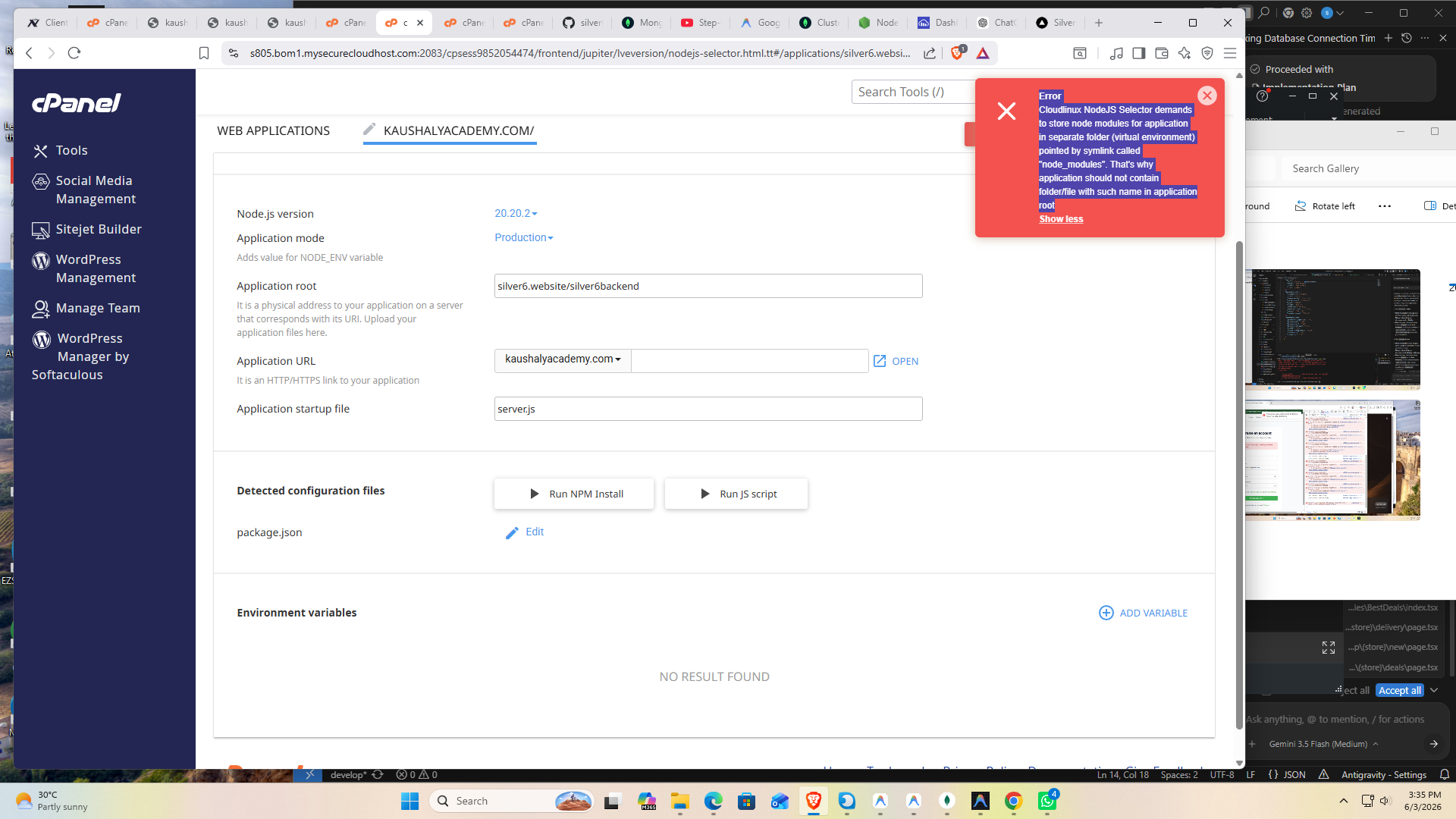Viewport: 1456px width, 819px height.
Task: Open Application mode Production dropdown
Action: (524, 238)
